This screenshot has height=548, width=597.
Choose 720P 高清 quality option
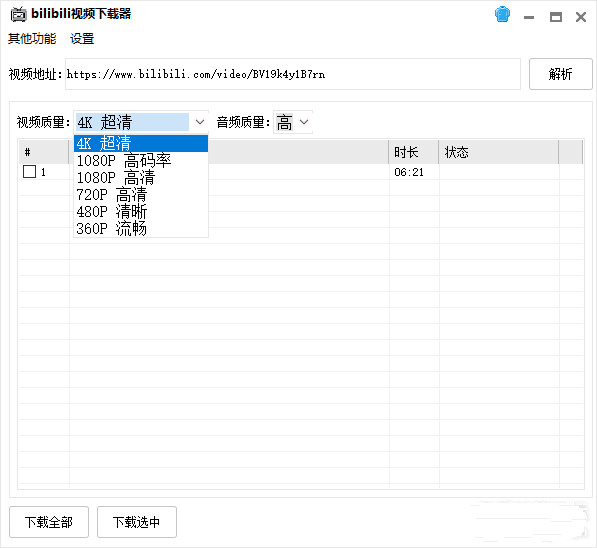[141, 195]
